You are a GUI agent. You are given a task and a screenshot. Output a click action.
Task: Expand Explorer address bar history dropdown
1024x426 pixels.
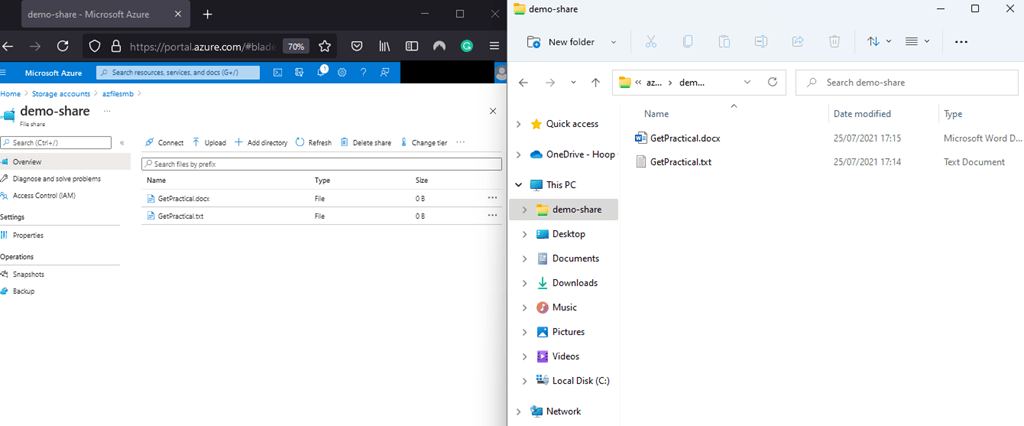[748, 83]
